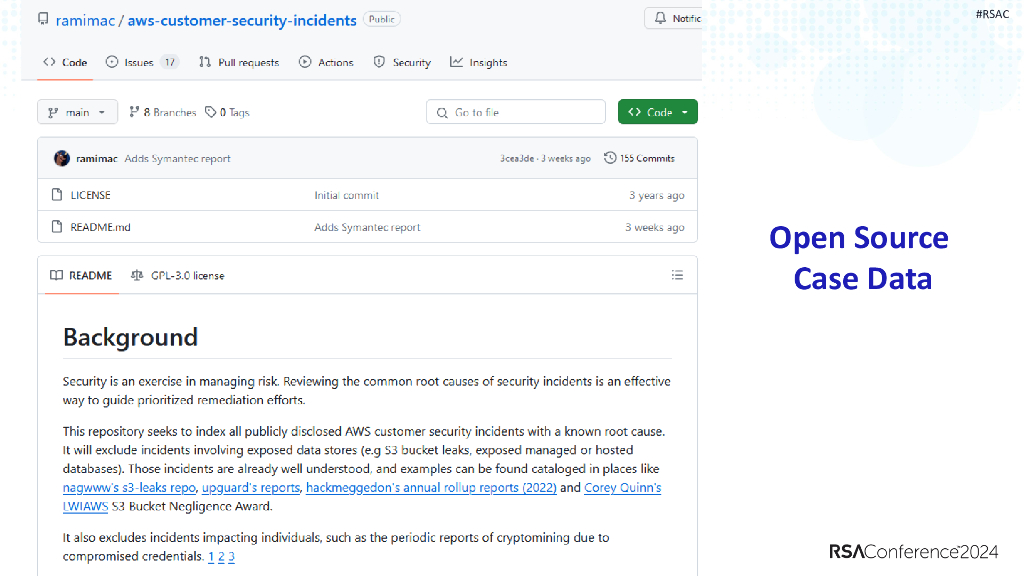This screenshot has height=576, width=1024.
Task: Open the ramimac owner link
Action: [85, 20]
